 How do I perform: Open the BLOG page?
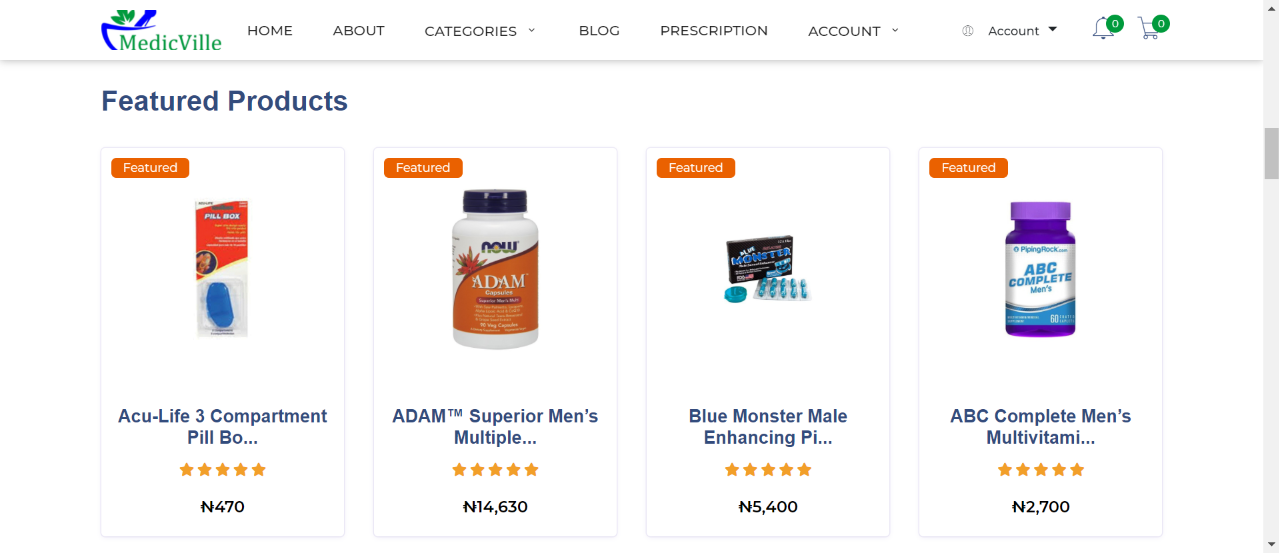tap(599, 31)
